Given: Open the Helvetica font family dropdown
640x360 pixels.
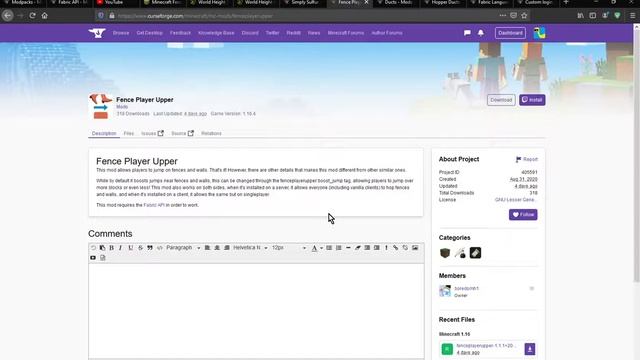Looking at the screenshot, I should [251, 248].
